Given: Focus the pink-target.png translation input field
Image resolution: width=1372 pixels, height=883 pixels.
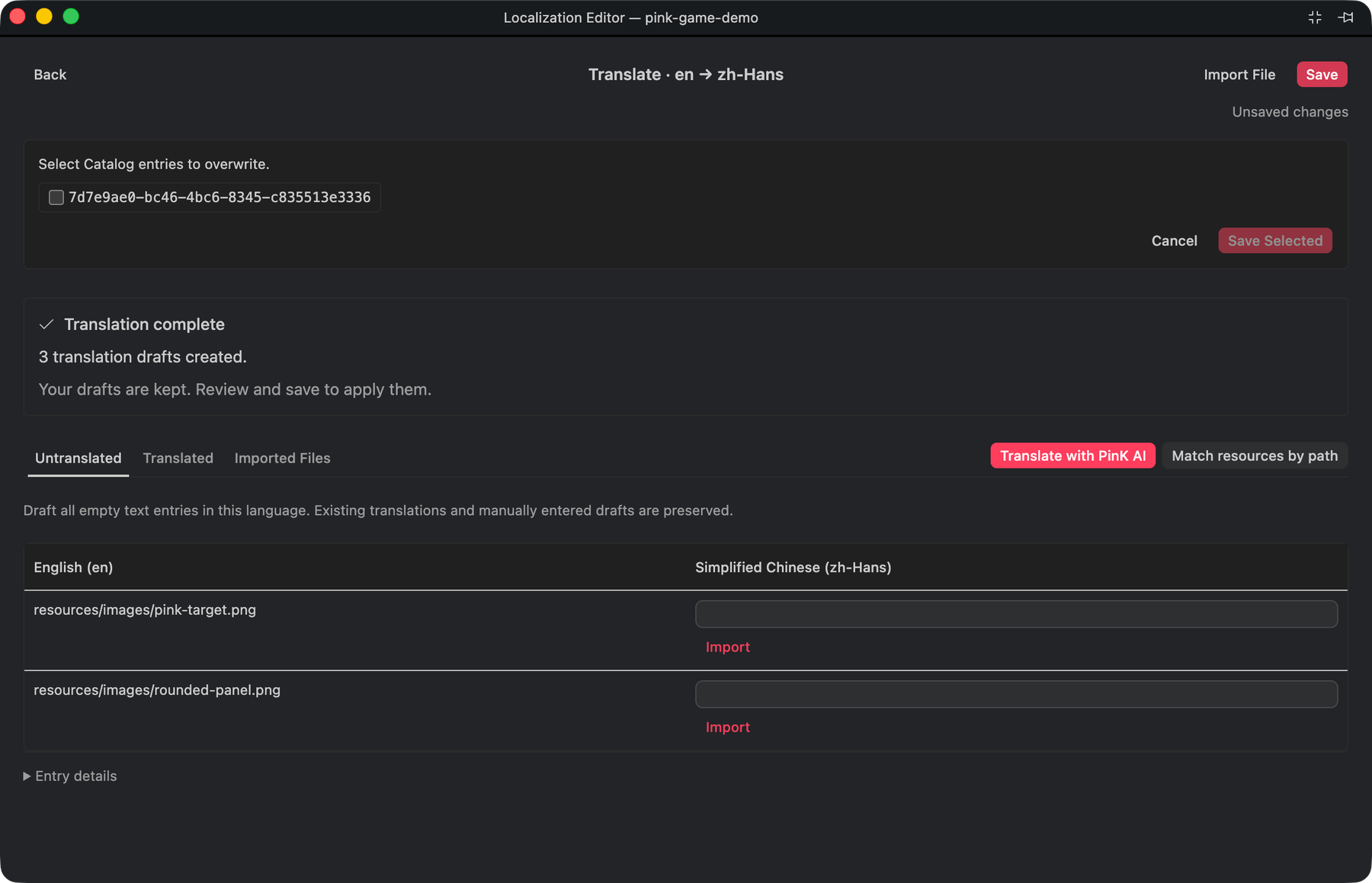Looking at the screenshot, I should pos(1016,614).
